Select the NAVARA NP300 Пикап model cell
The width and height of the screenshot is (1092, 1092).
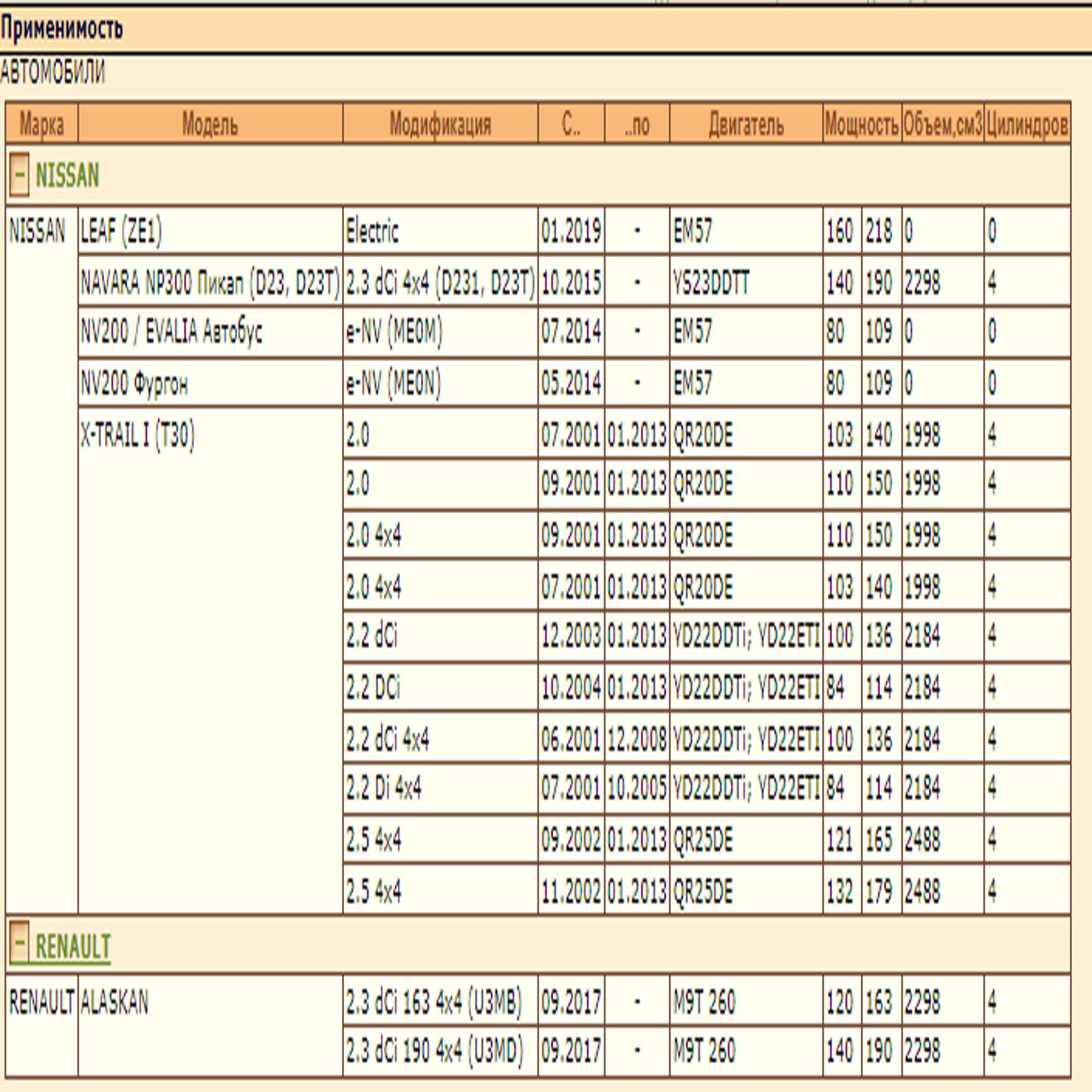(x=210, y=282)
